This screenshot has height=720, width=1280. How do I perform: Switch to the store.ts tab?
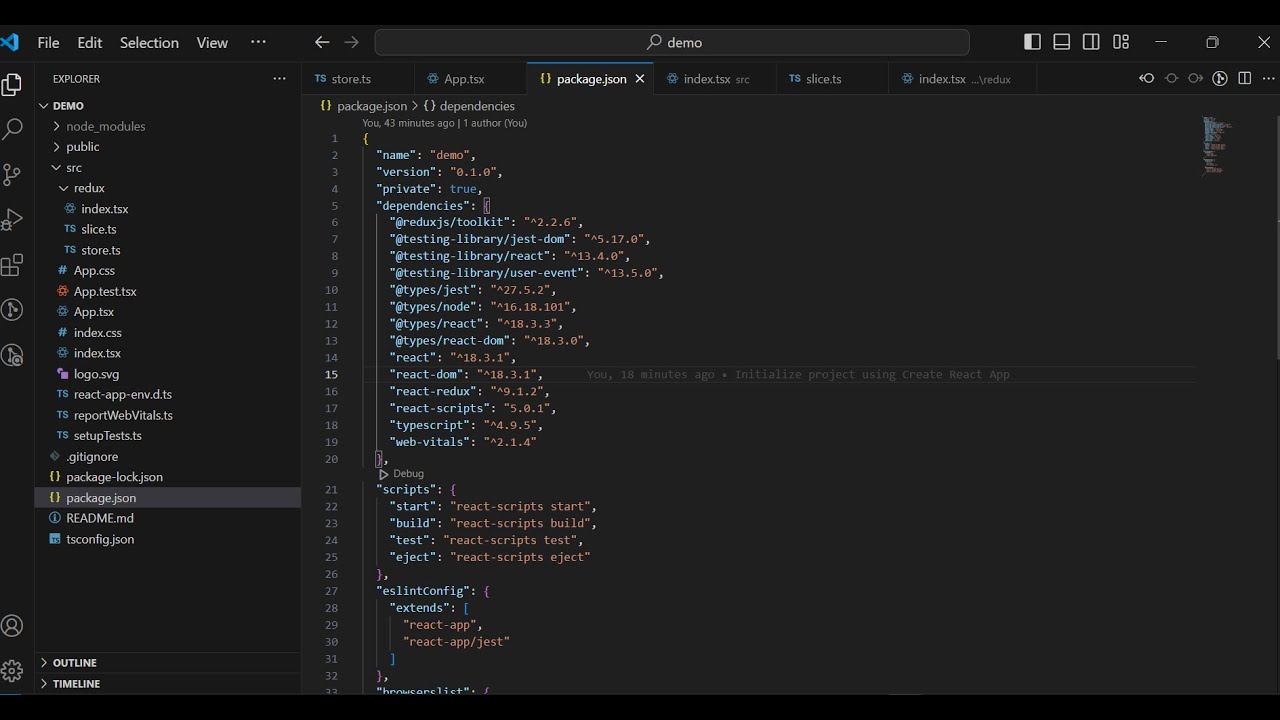pos(357,79)
